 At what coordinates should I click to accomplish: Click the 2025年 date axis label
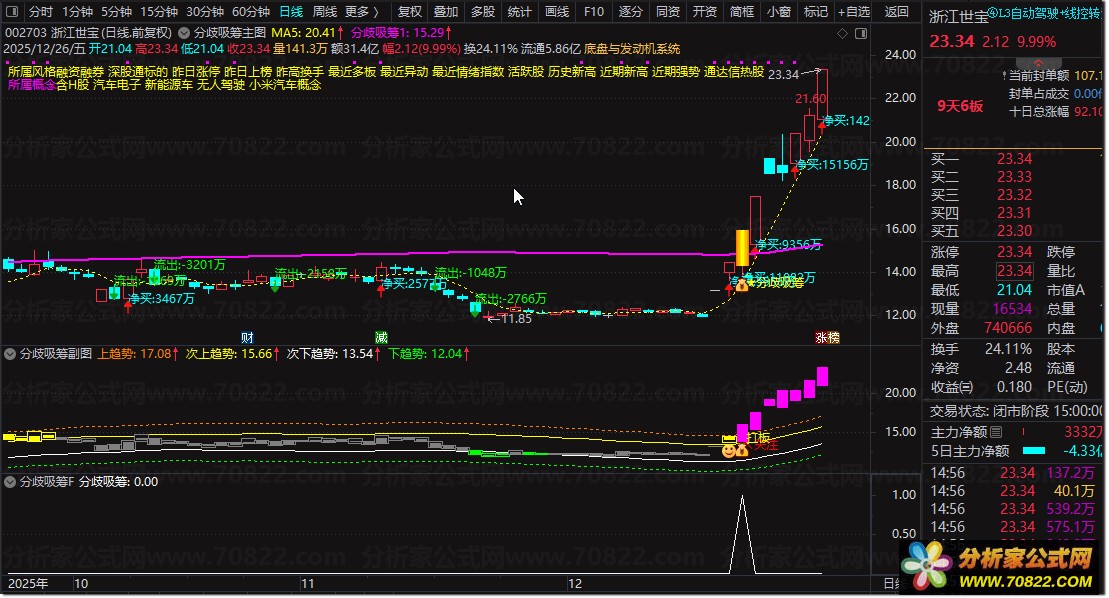[x=28, y=584]
